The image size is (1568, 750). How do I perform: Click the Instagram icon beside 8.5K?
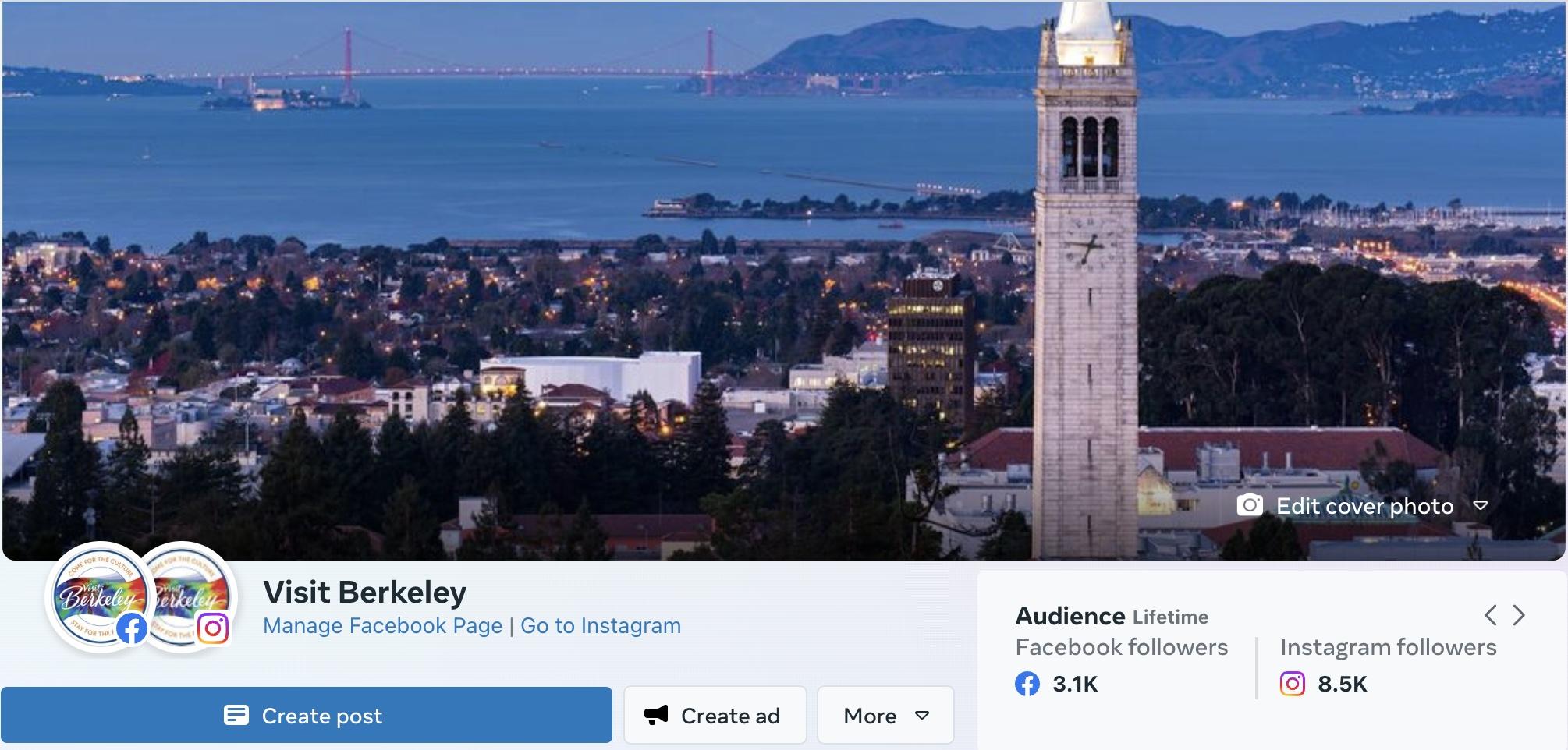[1292, 685]
